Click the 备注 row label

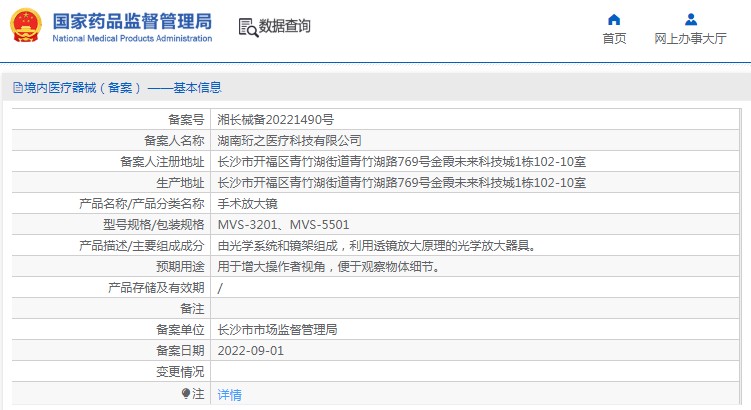(192, 309)
